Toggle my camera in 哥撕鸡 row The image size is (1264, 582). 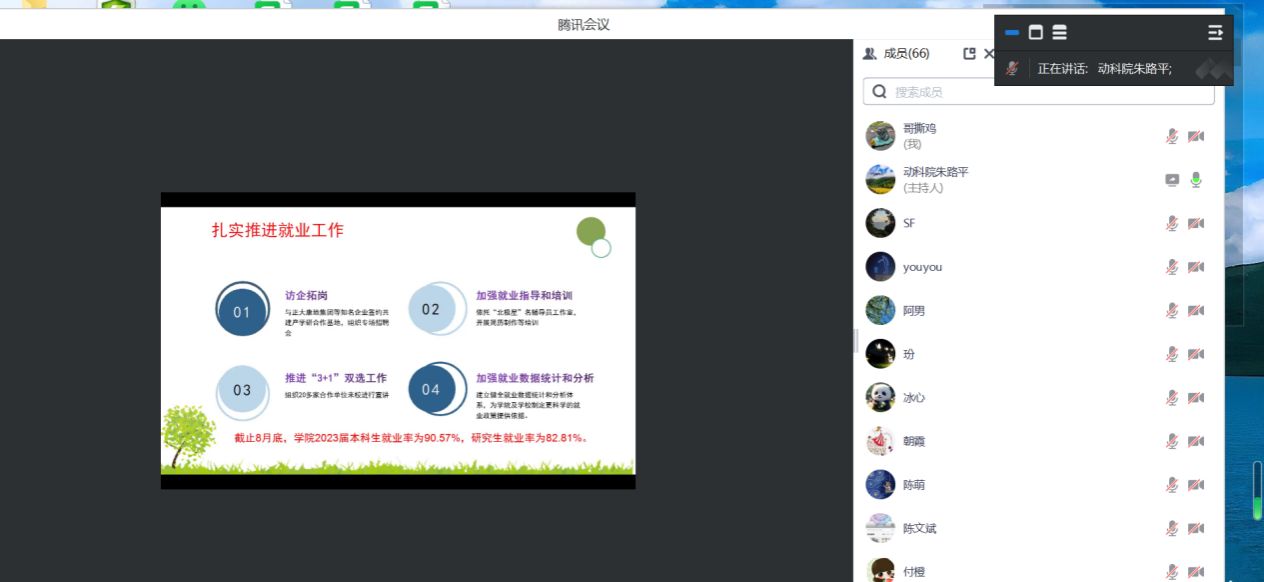click(1195, 137)
